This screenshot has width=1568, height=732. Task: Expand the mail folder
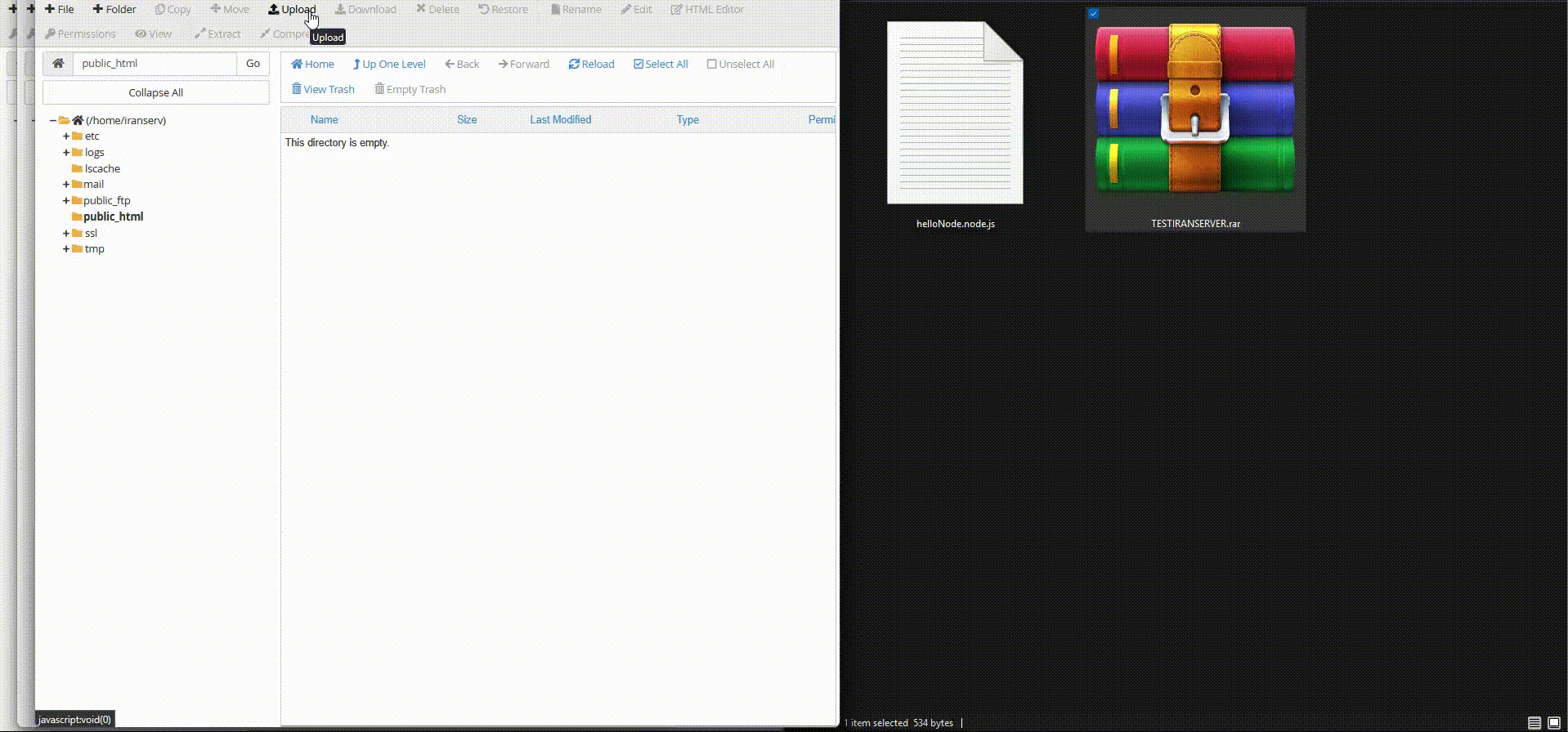[66, 185]
